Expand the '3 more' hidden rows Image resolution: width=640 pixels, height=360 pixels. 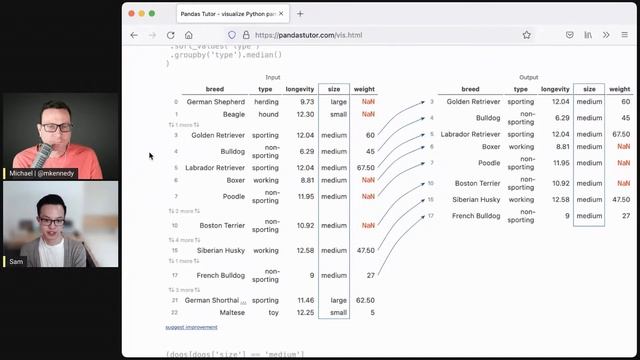(x=184, y=290)
